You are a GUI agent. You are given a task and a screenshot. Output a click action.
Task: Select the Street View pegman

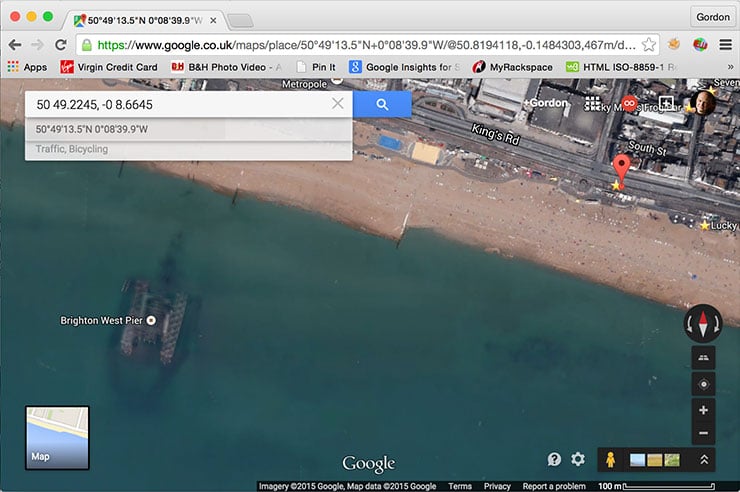click(608, 459)
